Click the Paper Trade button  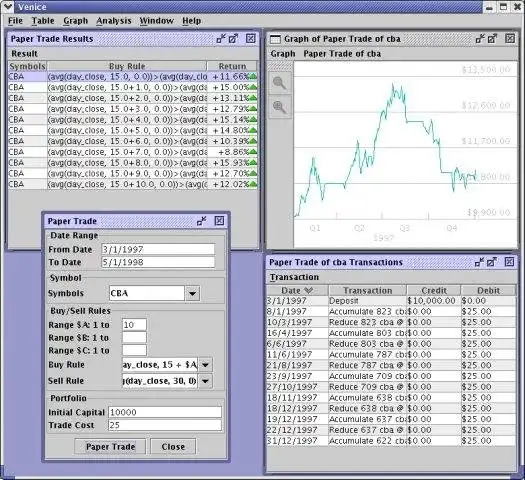[x=110, y=447]
